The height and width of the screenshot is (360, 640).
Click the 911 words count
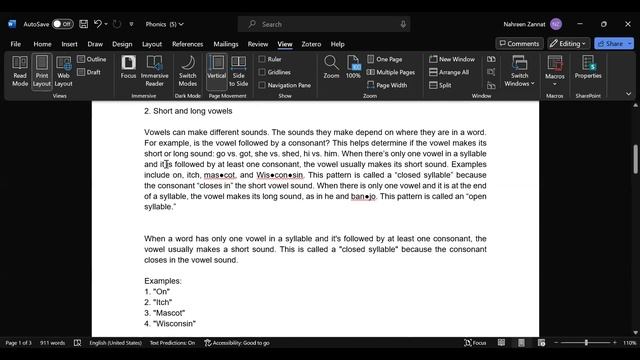pyautogui.click(x=53, y=343)
